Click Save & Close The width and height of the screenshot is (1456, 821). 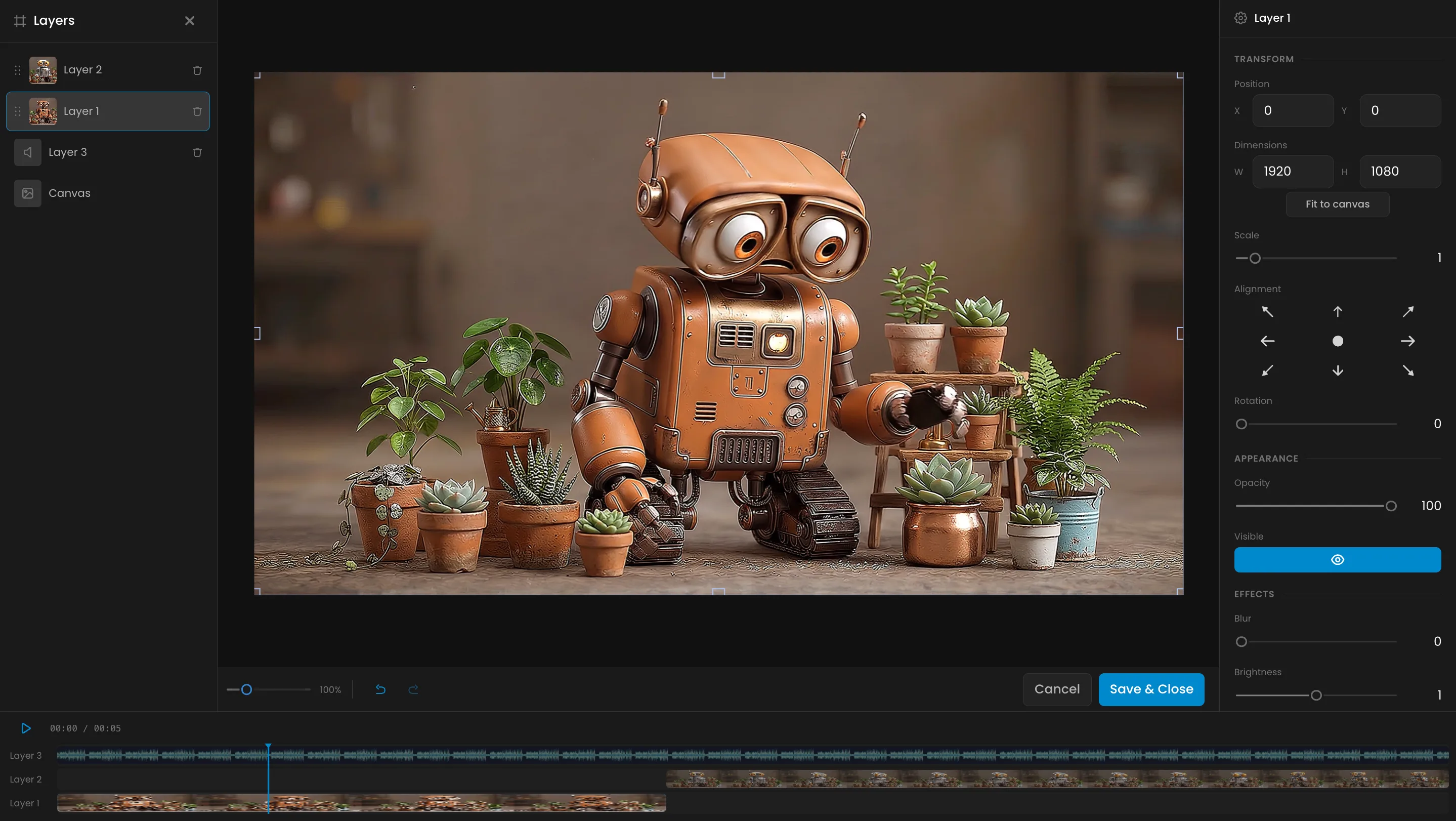(x=1151, y=689)
